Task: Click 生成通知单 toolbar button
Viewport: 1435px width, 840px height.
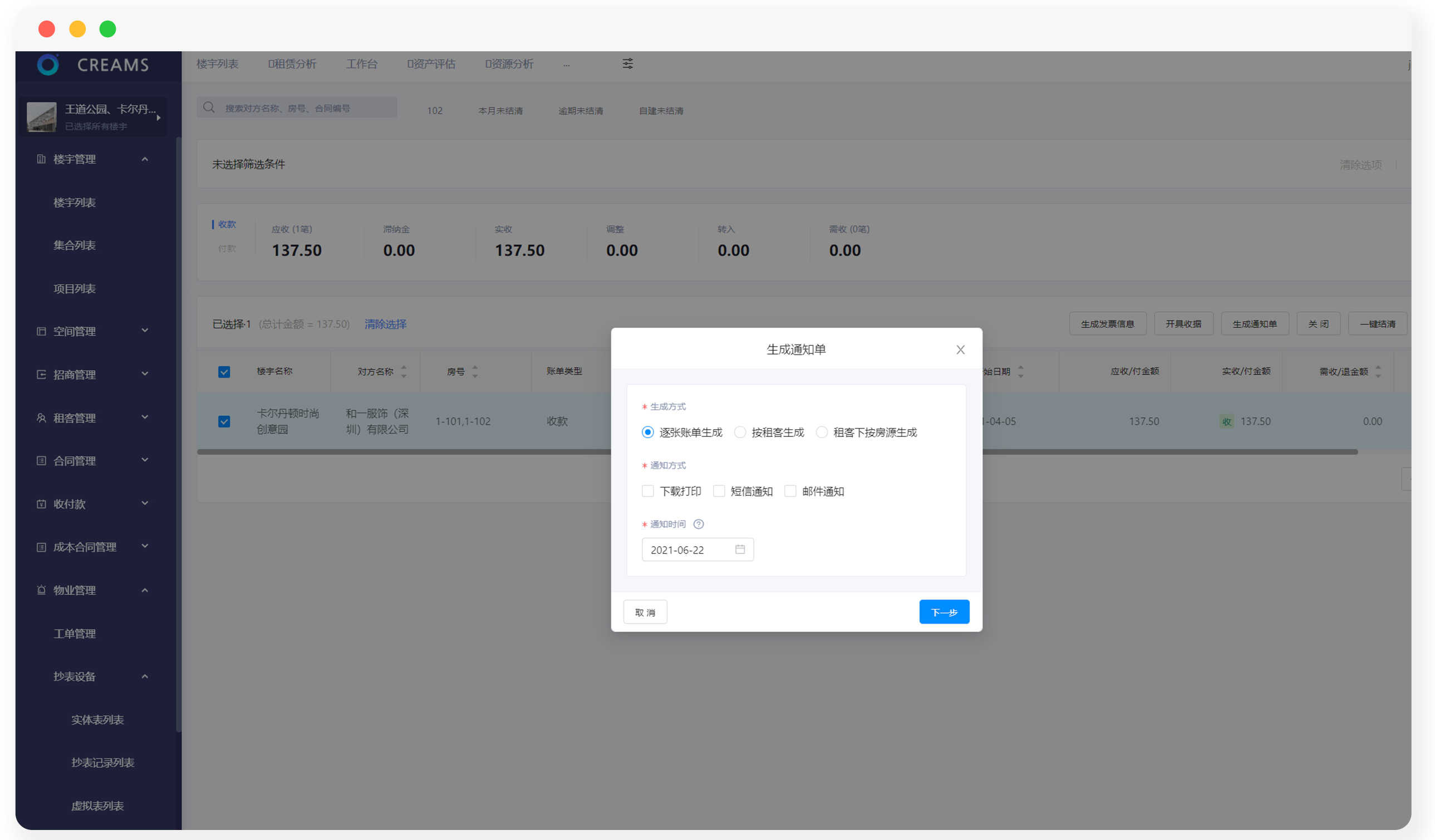Action: tap(1254, 323)
